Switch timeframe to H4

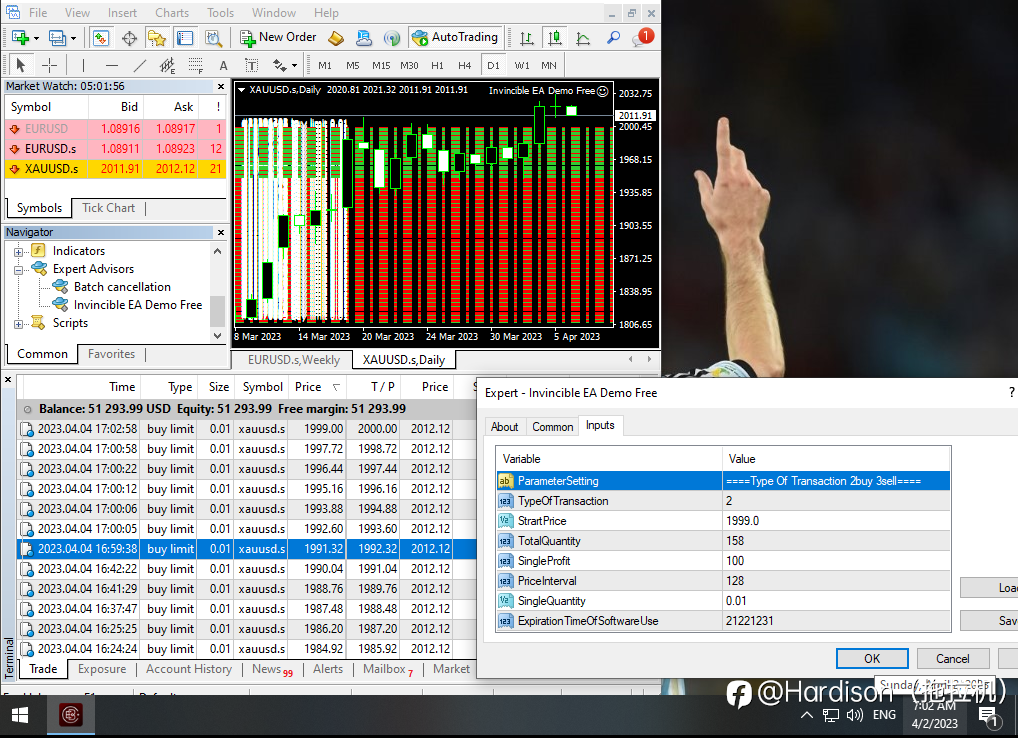coord(464,66)
